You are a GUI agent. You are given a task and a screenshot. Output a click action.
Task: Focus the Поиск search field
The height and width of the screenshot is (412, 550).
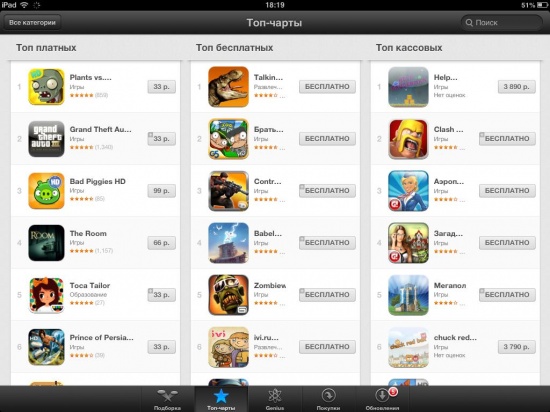(x=502, y=22)
